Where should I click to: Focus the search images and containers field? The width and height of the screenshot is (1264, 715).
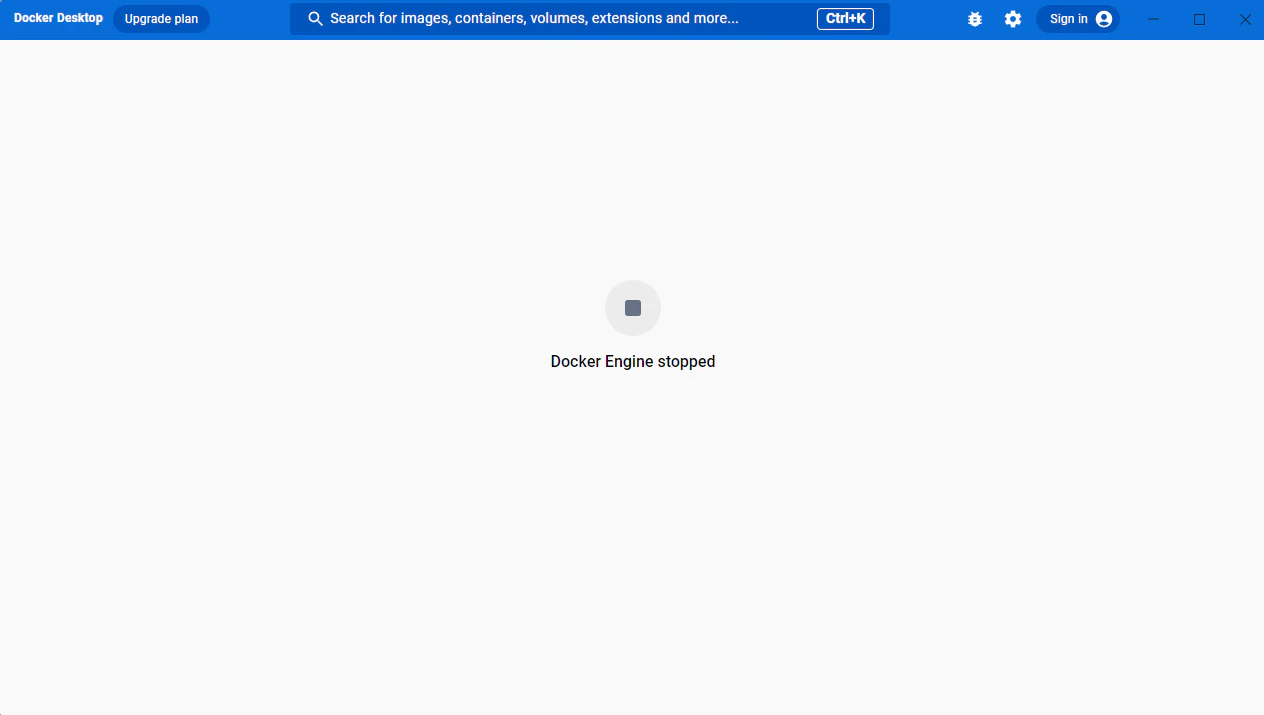tap(590, 19)
